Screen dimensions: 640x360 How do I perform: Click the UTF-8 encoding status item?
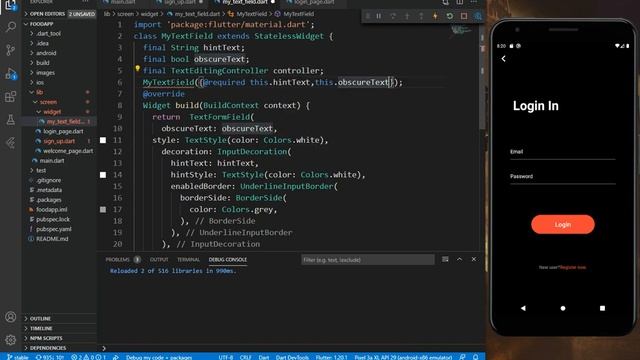(x=225, y=357)
